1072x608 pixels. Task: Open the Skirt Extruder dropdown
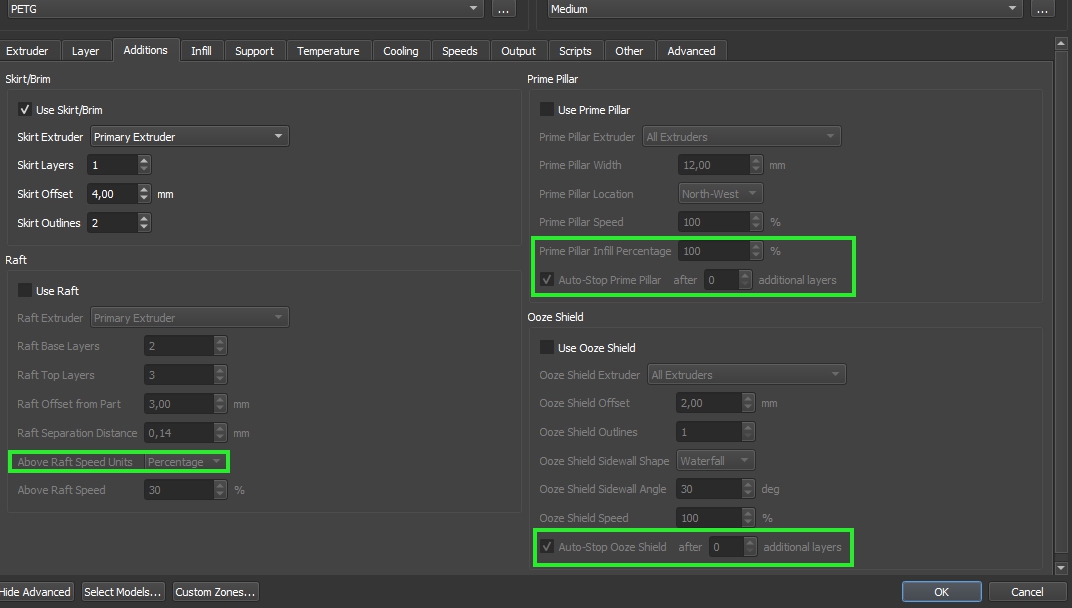pos(189,137)
